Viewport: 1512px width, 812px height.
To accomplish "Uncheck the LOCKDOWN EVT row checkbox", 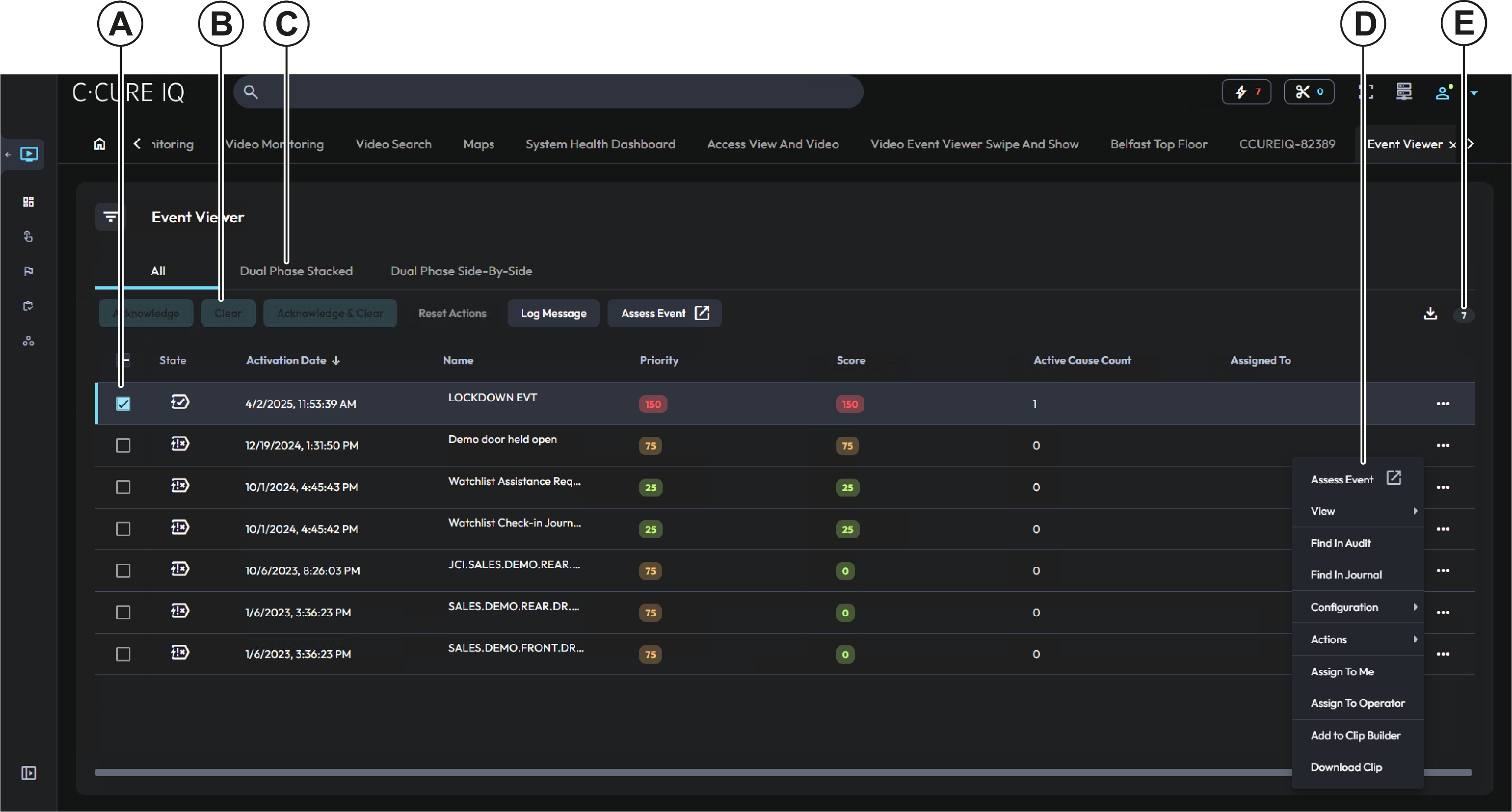I will [123, 403].
